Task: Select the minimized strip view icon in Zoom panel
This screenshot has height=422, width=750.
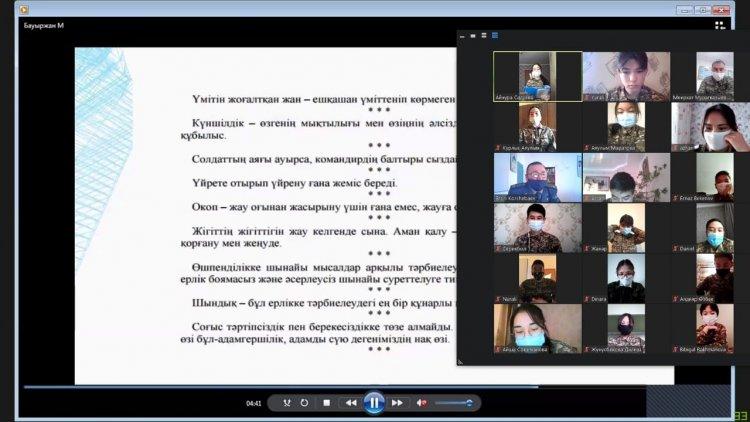Action: [462, 36]
